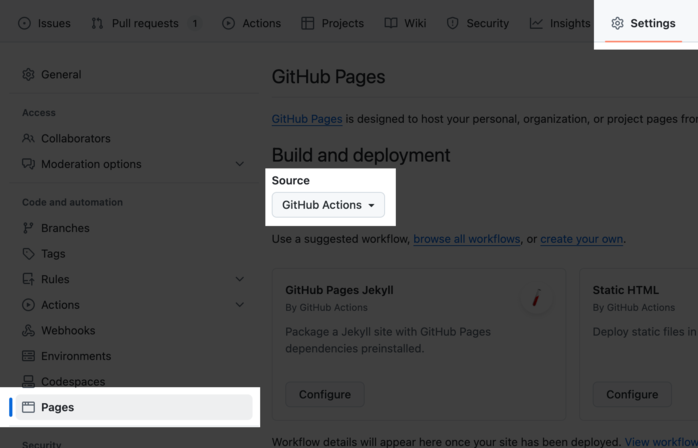Open the Pull requests tab
This screenshot has width=698, height=448.
click(x=146, y=23)
